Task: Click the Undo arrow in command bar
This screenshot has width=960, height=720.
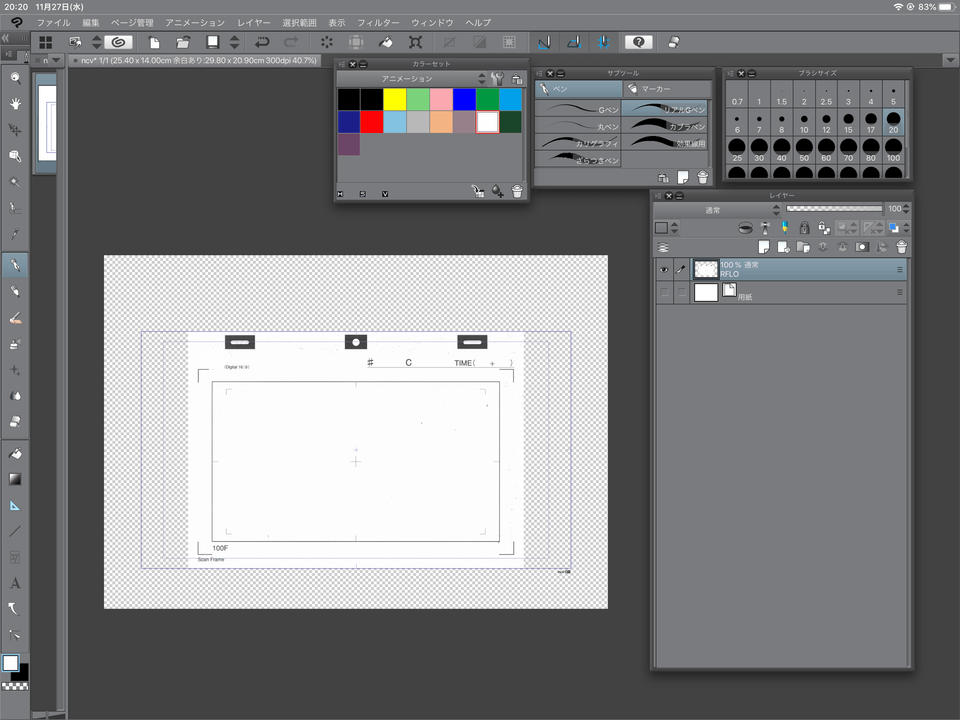Action: click(x=262, y=42)
